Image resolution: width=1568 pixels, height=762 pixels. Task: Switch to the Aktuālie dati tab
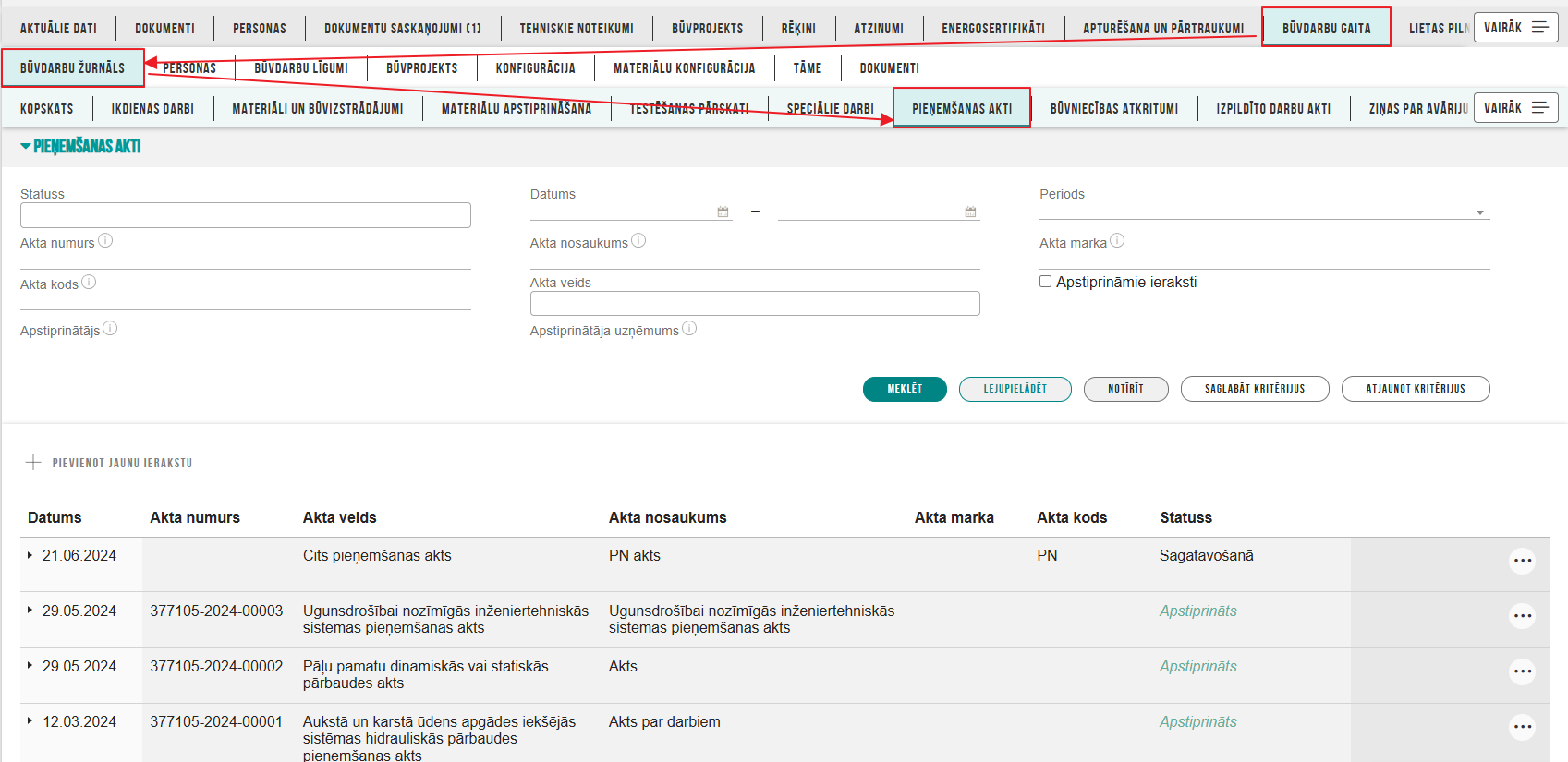click(58, 29)
